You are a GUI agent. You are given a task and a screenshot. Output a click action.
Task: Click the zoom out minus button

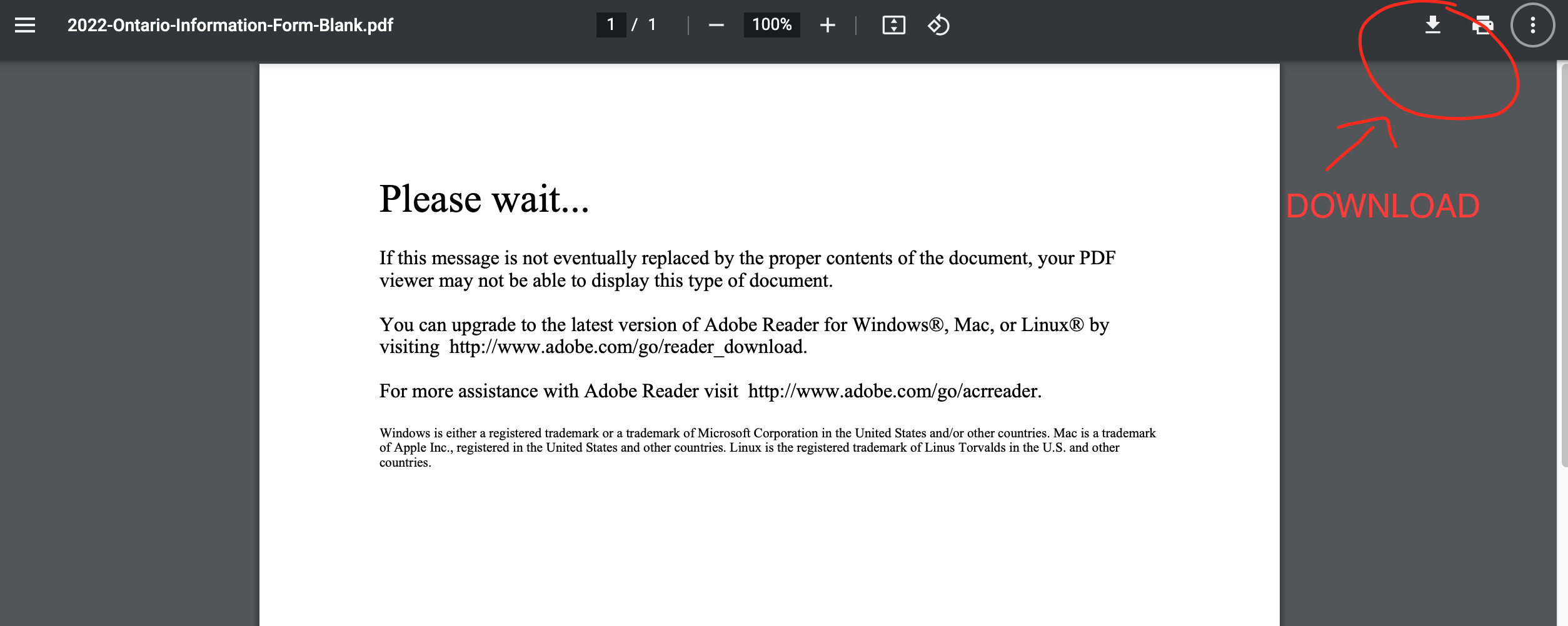[x=716, y=25]
